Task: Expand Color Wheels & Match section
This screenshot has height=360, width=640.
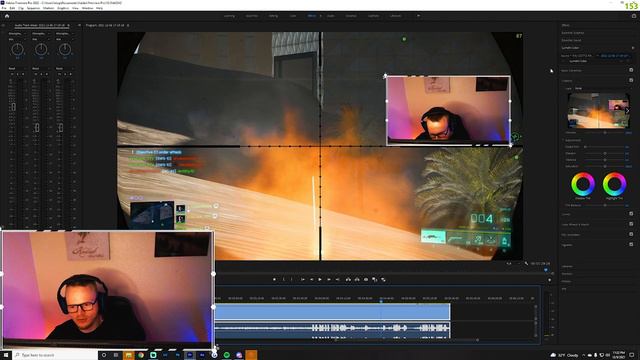Action: click(x=575, y=224)
